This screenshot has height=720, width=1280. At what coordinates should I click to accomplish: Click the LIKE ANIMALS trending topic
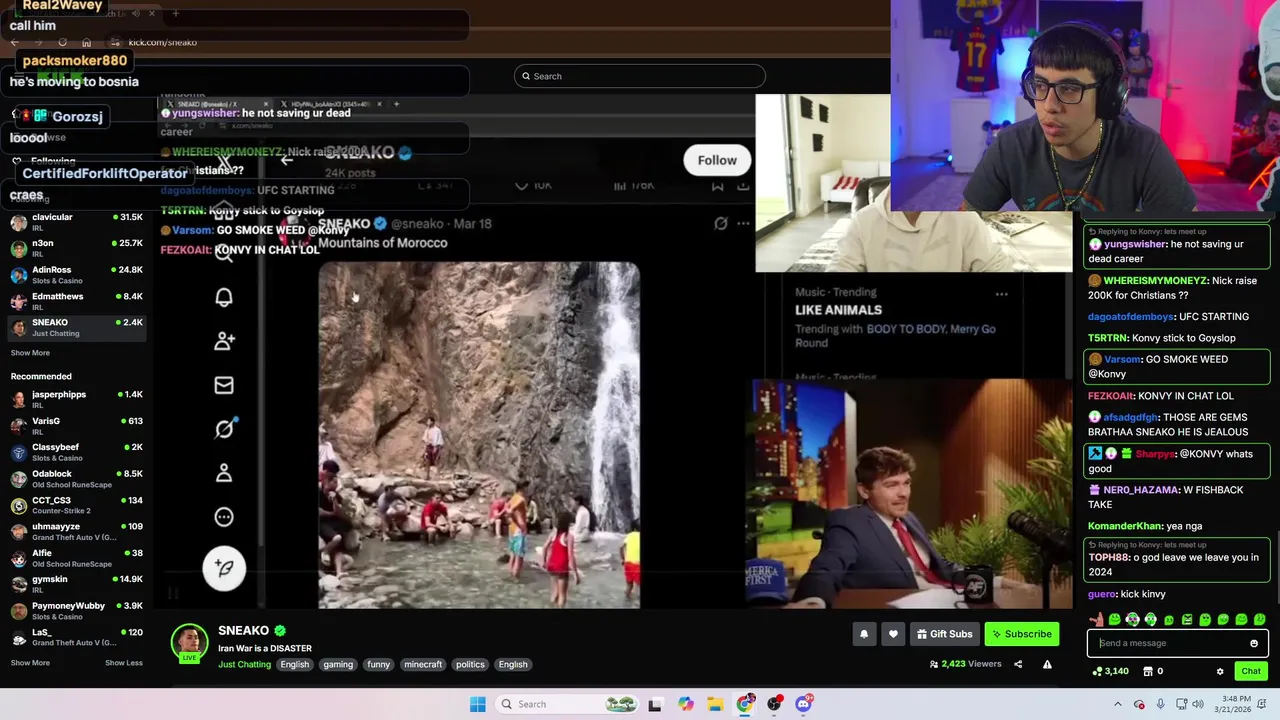click(838, 310)
